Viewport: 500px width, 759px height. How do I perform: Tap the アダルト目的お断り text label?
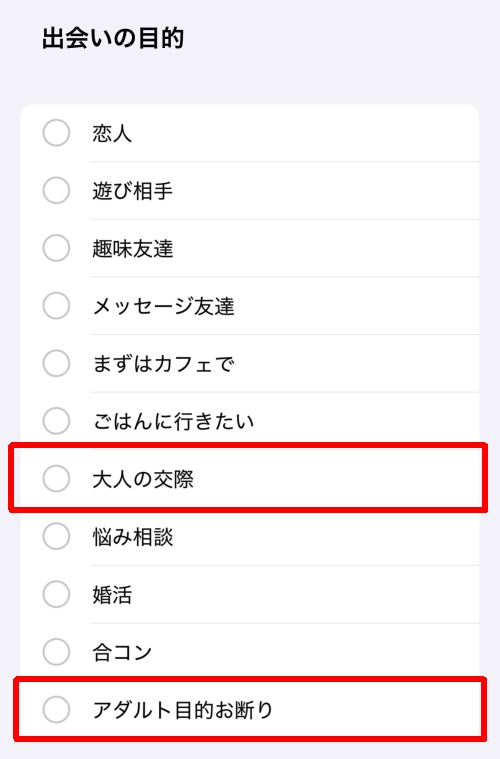pos(183,710)
